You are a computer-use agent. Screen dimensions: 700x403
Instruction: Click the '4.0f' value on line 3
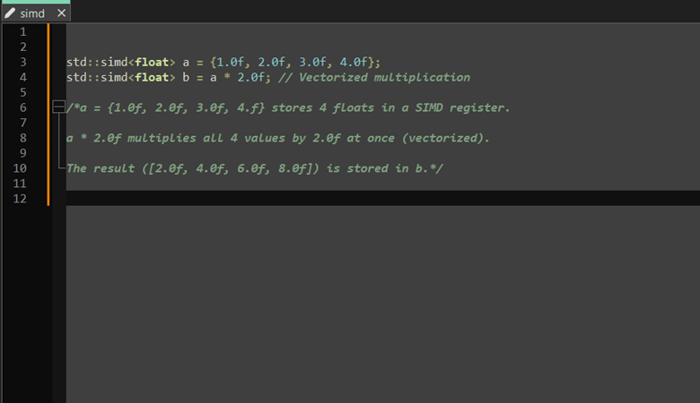point(351,62)
